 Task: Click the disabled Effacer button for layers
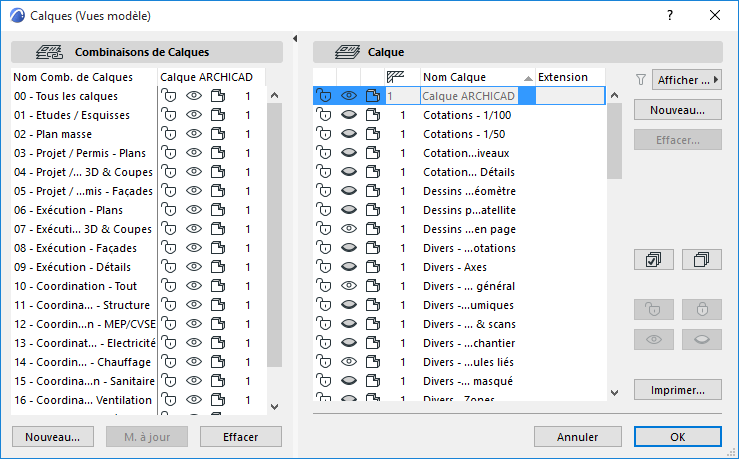(677, 140)
